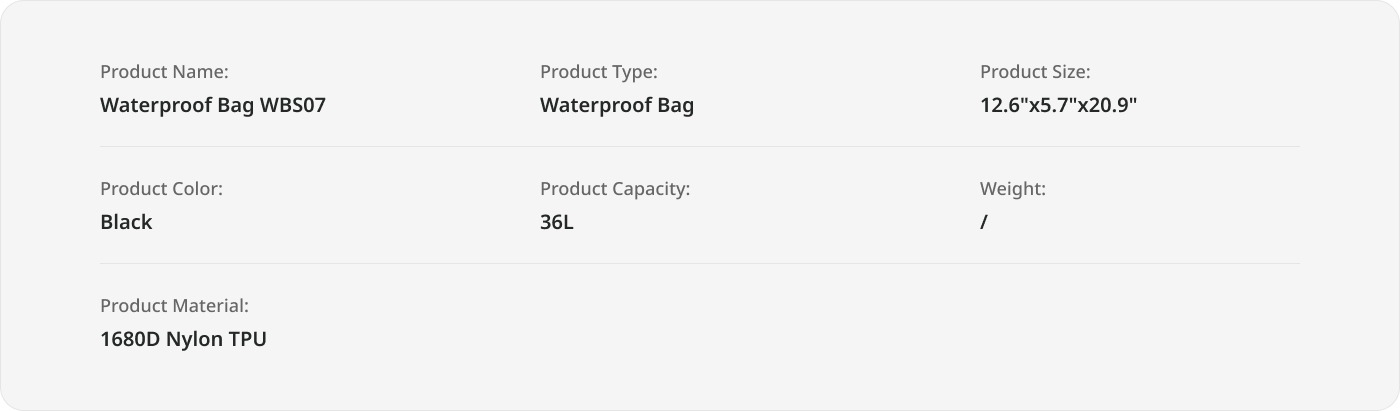Image resolution: width=1400 pixels, height=411 pixels.
Task: Select the text Waterproof Bag WBS07
Action: (213, 105)
